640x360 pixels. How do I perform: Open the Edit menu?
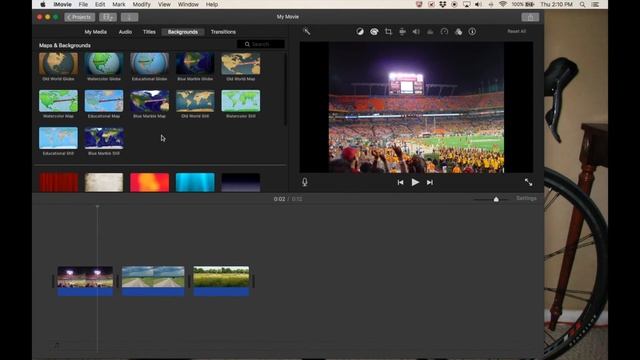point(100,4)
